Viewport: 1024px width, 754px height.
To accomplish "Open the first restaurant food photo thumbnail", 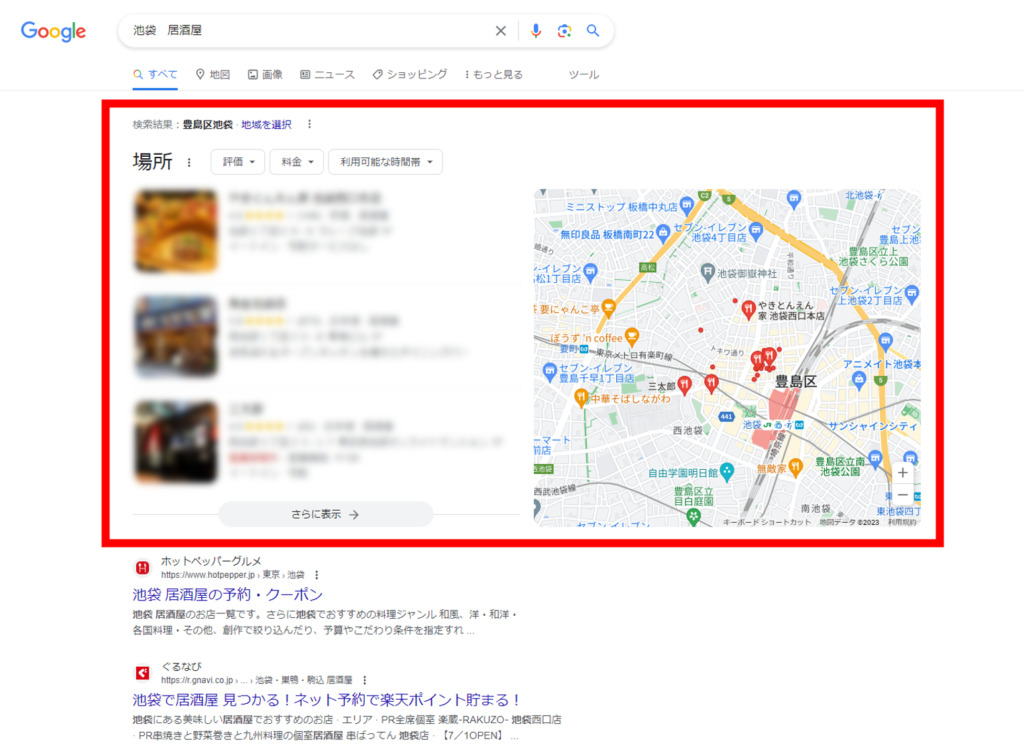I will (x=176, y=230).
